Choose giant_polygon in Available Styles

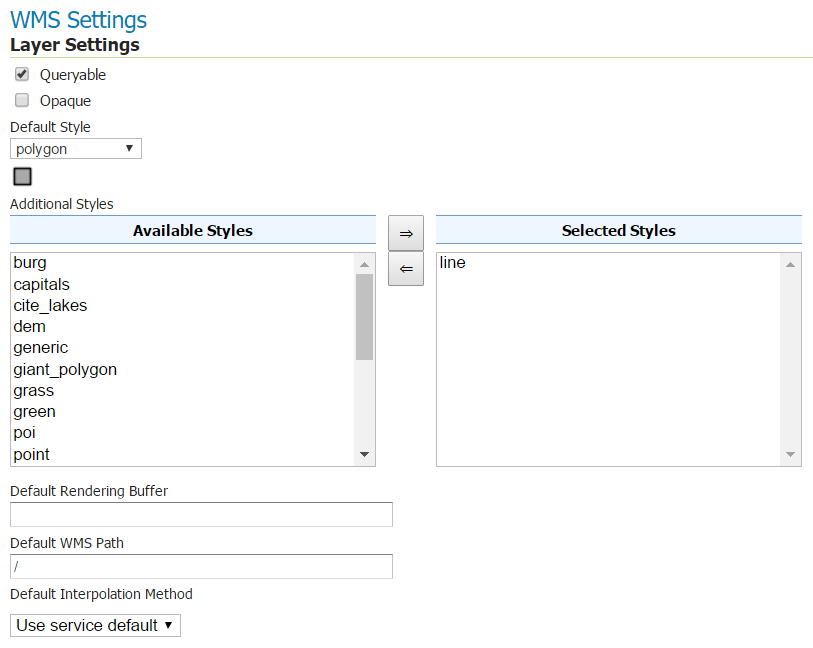(65, 370)
